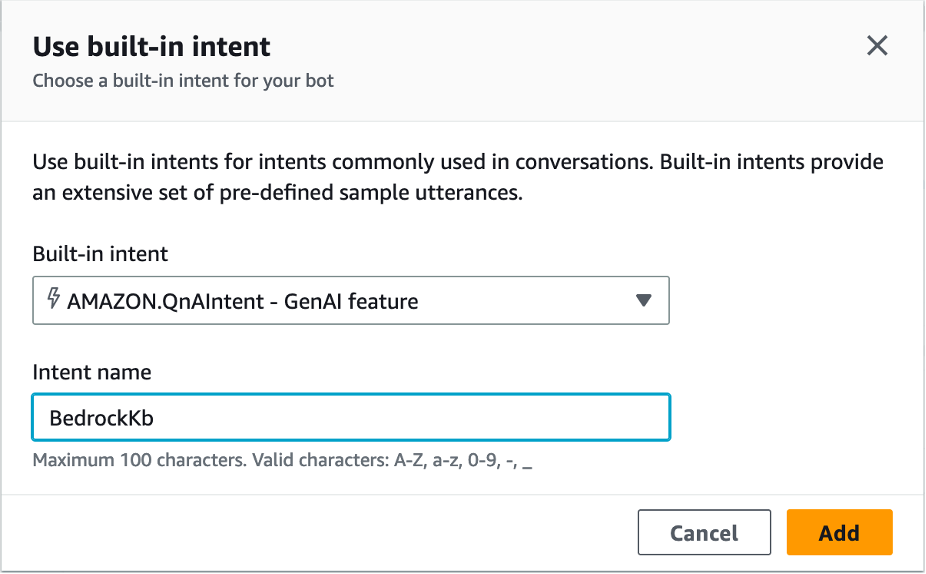
Task: Click the "Maximum 100 characters" hint text
Action: pos(138,462)
